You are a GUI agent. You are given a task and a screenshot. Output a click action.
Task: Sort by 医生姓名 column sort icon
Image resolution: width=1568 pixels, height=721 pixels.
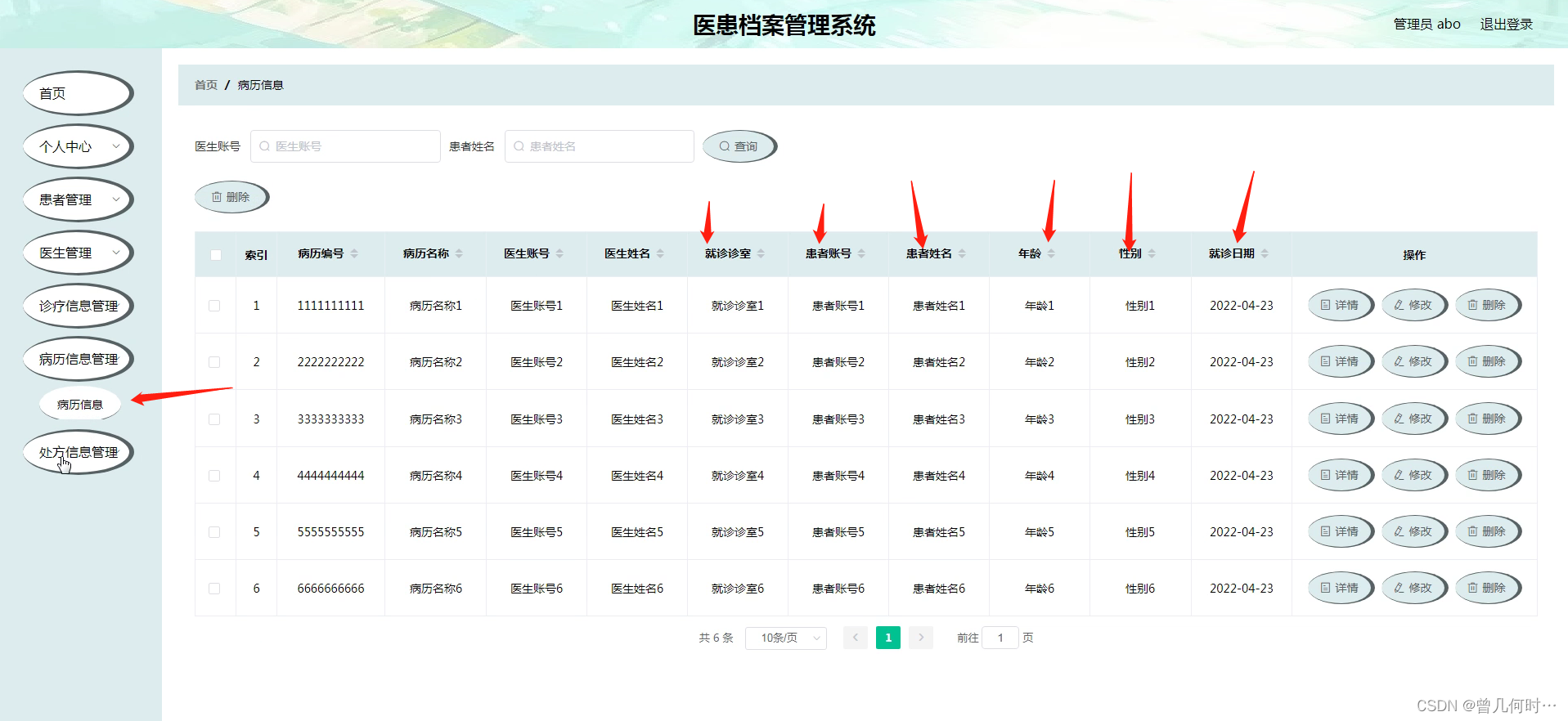pos(660,254)
